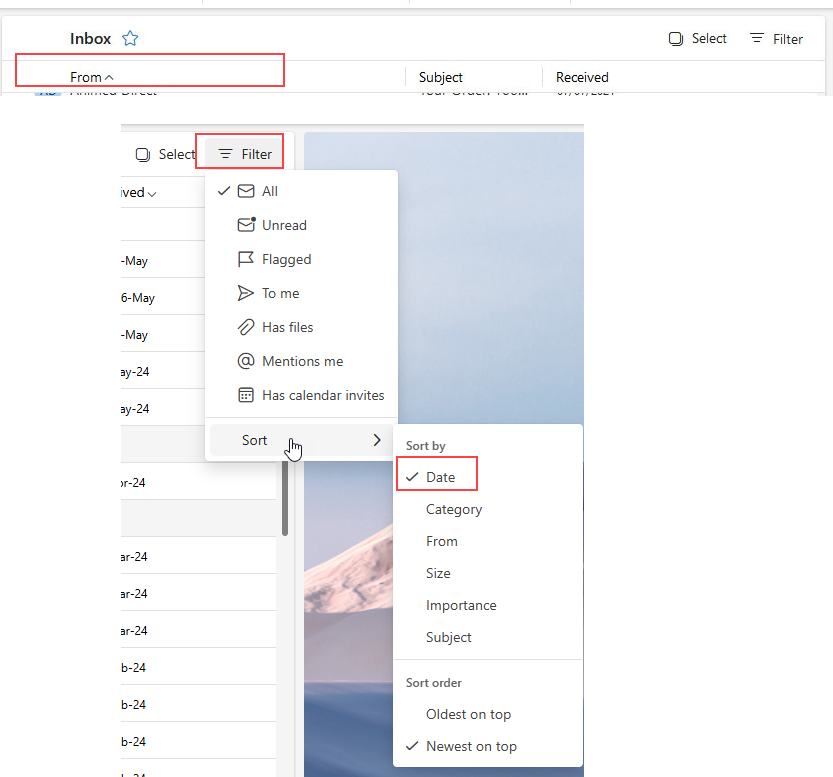Click the envelope icon next to All
Screen dimensions: 833x777
[246, 191]
